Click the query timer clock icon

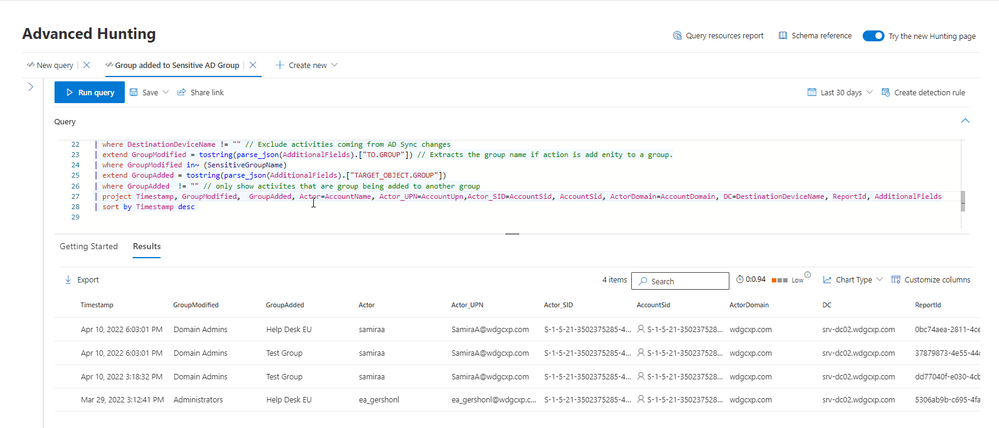coord(740,280)
